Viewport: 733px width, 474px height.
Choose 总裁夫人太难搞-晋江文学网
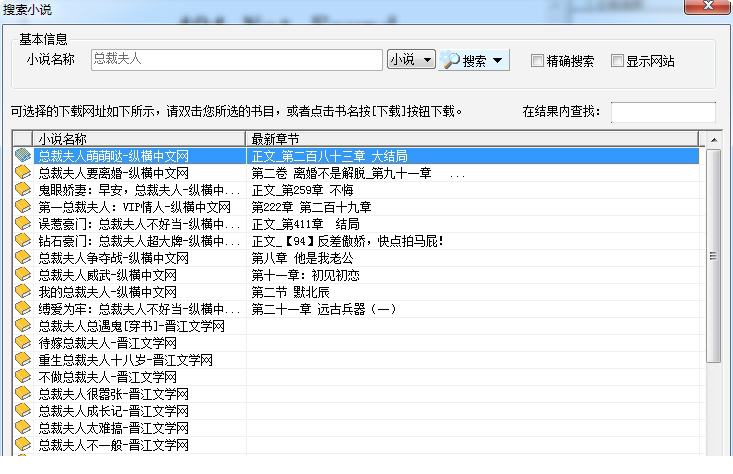point(114,428)
